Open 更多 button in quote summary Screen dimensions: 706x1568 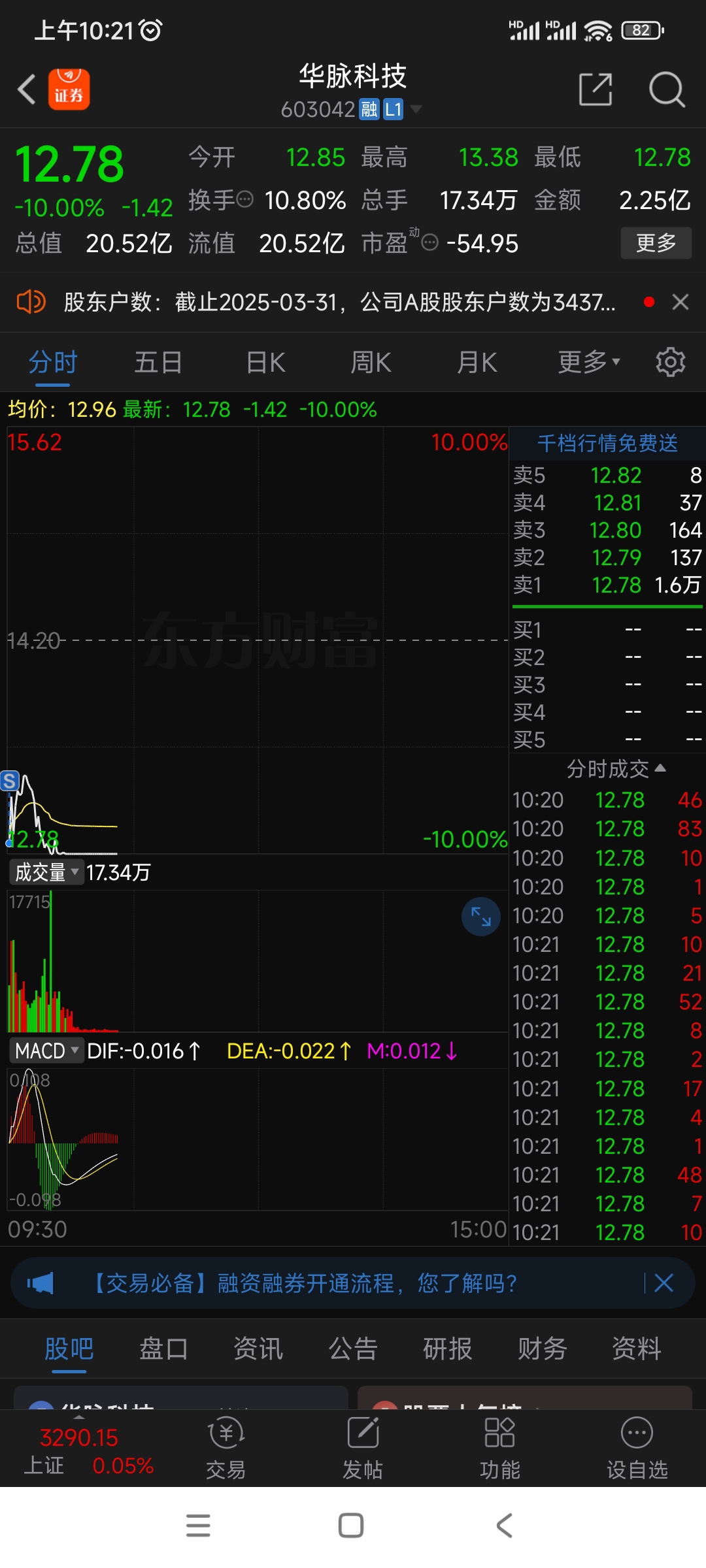(656, 243)
